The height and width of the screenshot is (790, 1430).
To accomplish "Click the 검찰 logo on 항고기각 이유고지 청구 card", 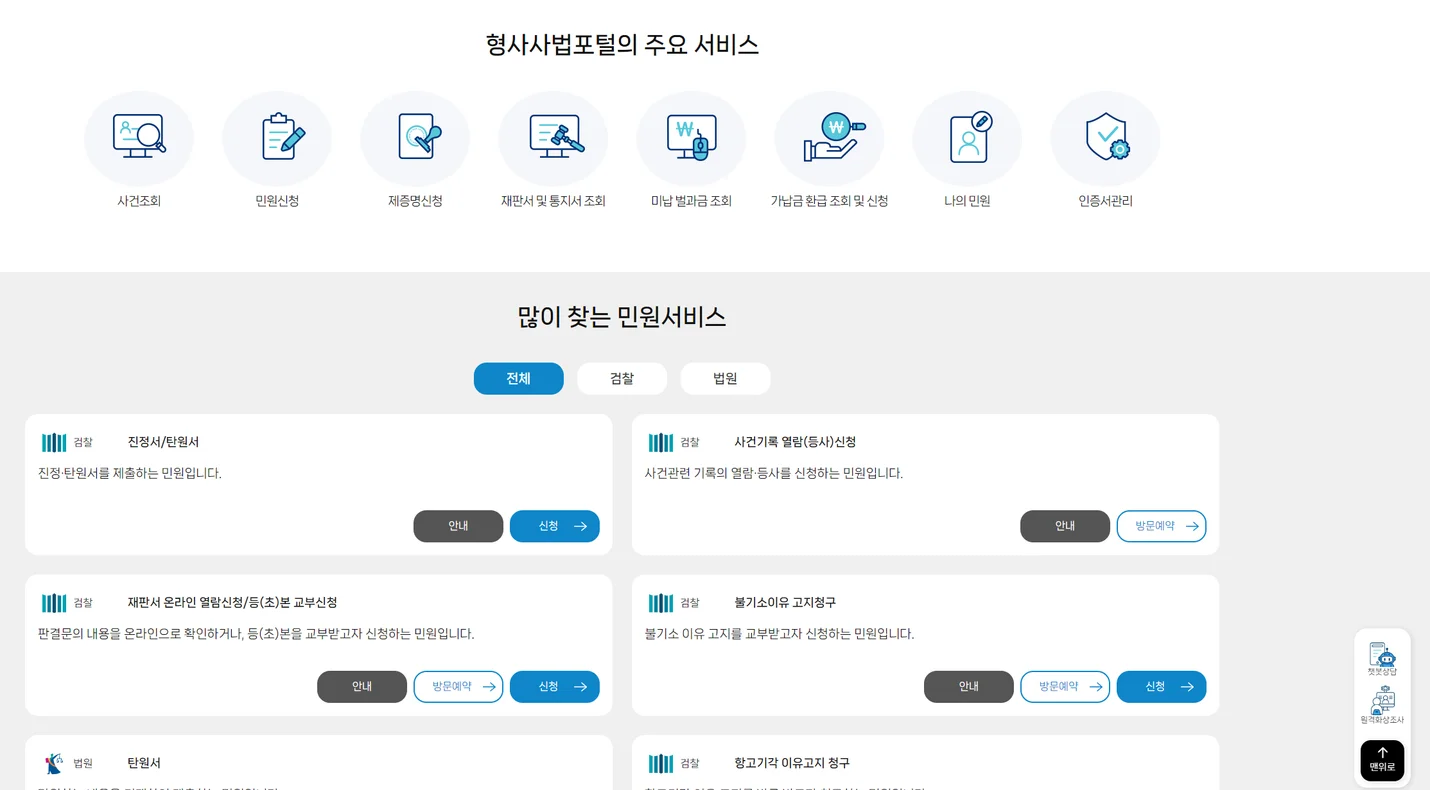I will click(661, 764).
